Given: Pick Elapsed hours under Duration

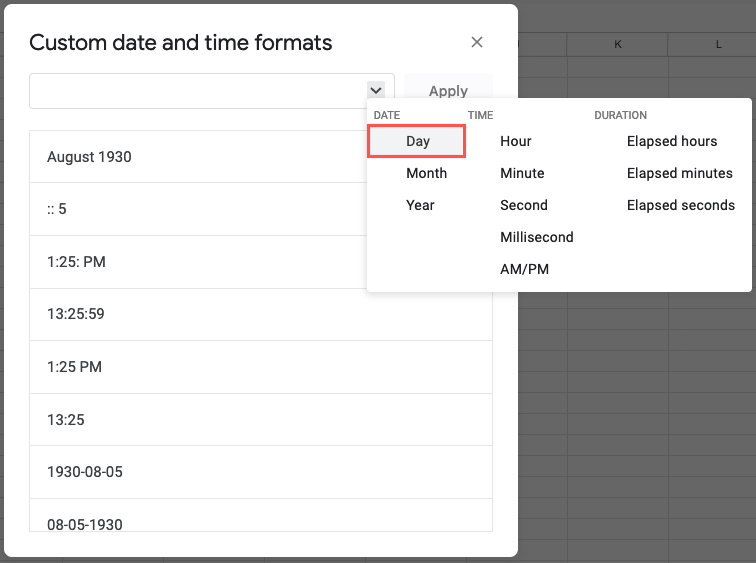Looking at the screenshot, I should pos(672,141).
